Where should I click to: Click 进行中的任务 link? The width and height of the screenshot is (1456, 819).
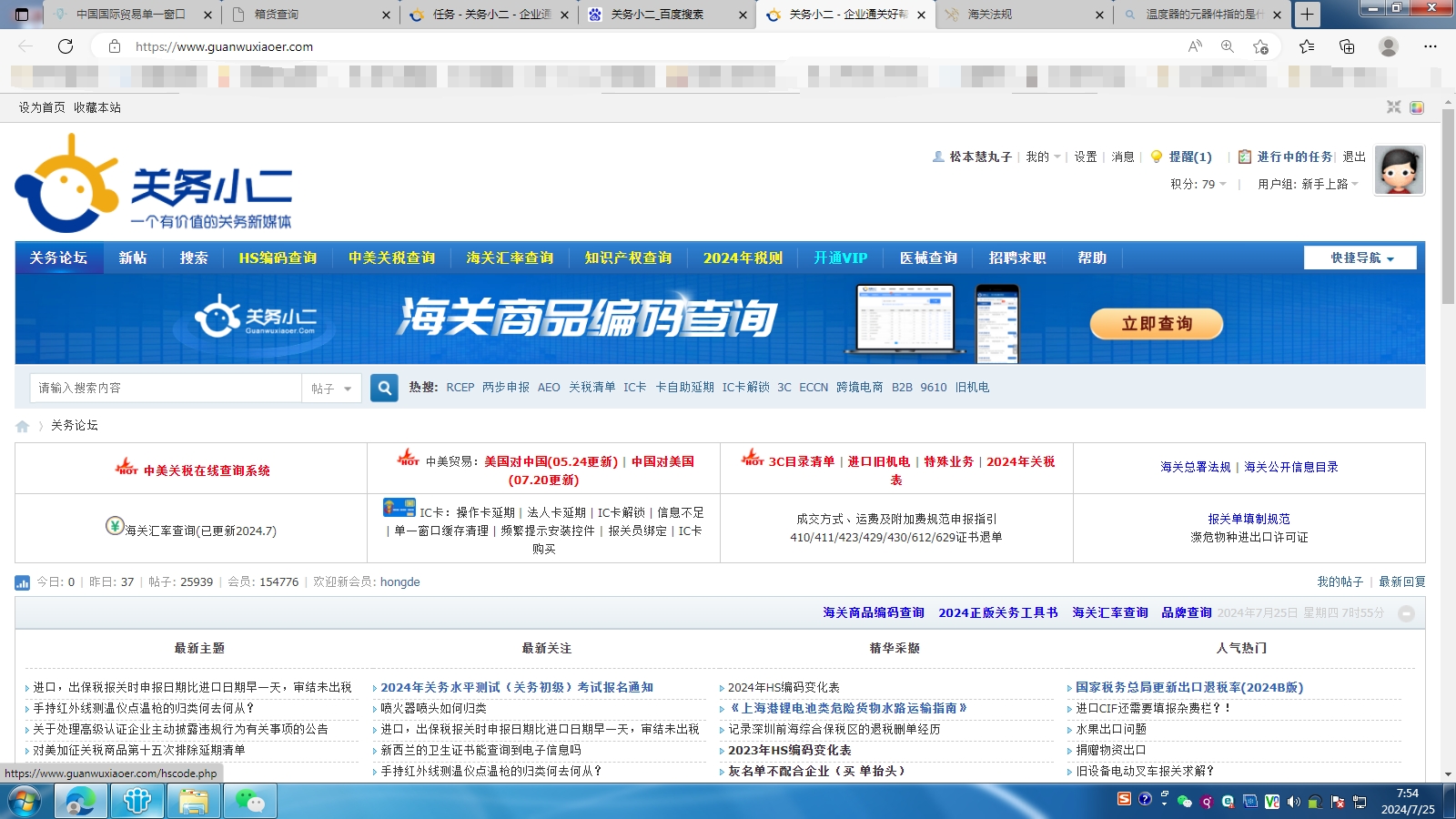tap(1294, 157)
